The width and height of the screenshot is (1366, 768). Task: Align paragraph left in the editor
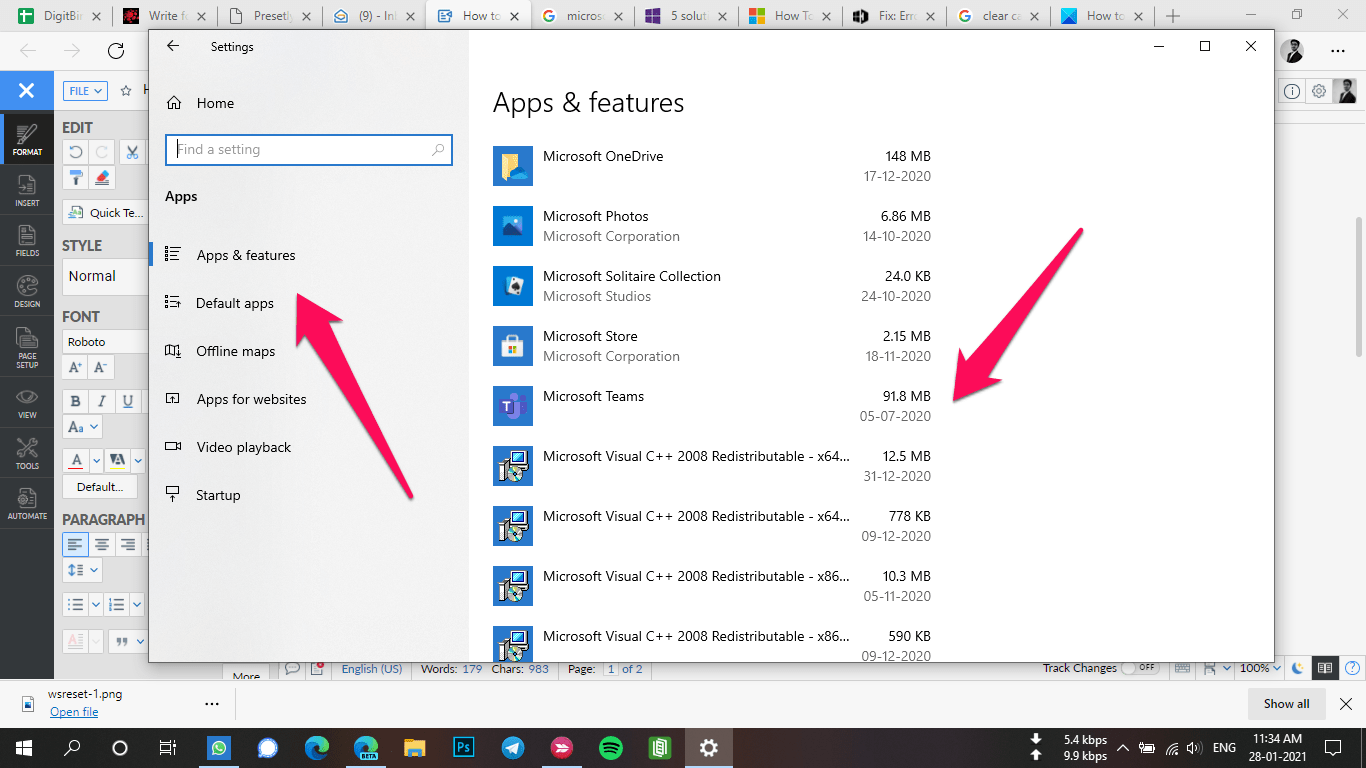(x=75, y=544)
